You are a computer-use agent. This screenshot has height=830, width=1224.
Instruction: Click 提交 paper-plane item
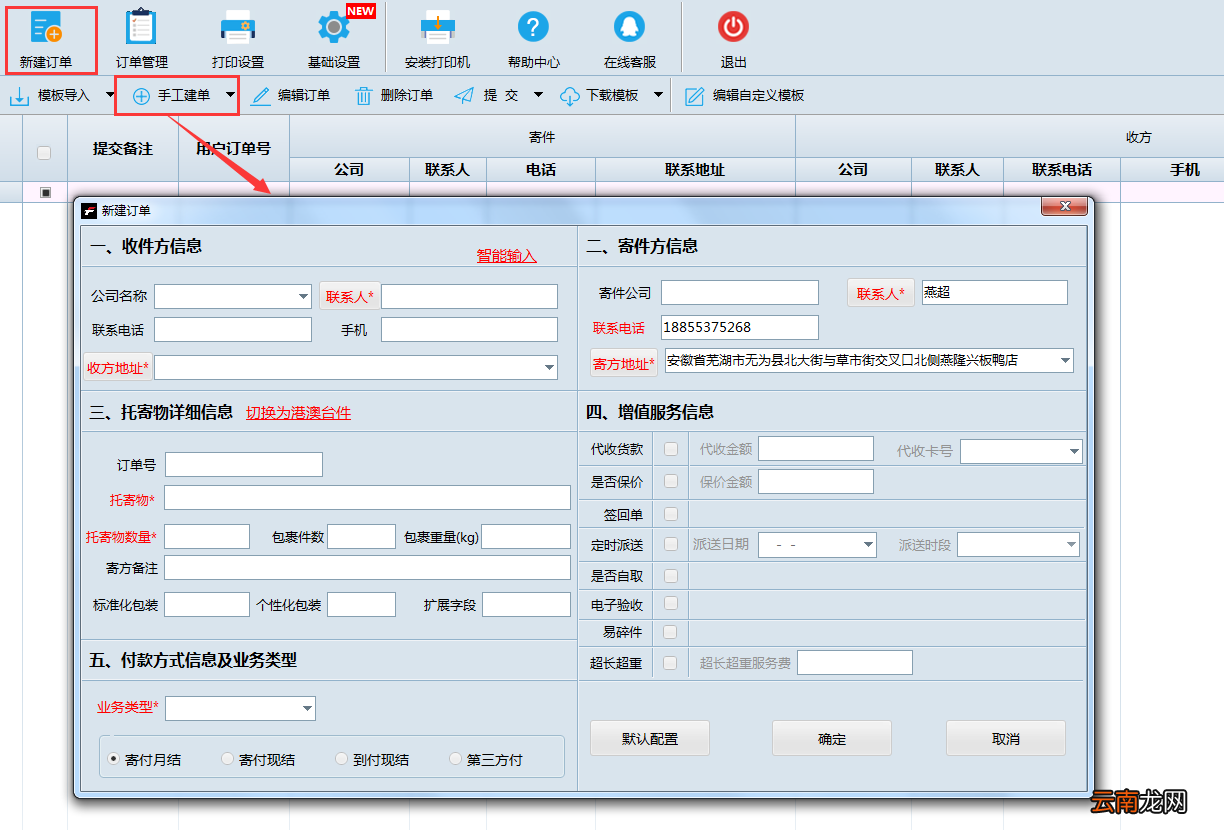[x=487, y=96]
